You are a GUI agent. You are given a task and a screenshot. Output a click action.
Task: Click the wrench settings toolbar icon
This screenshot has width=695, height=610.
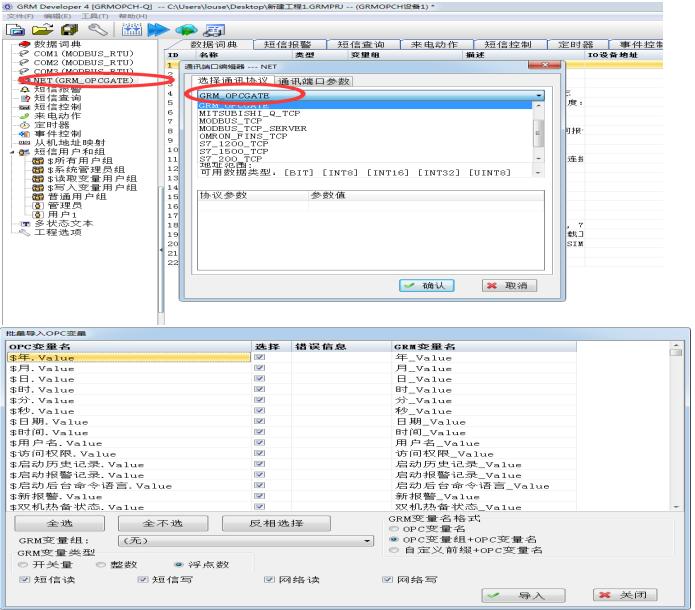pos(97,29)
